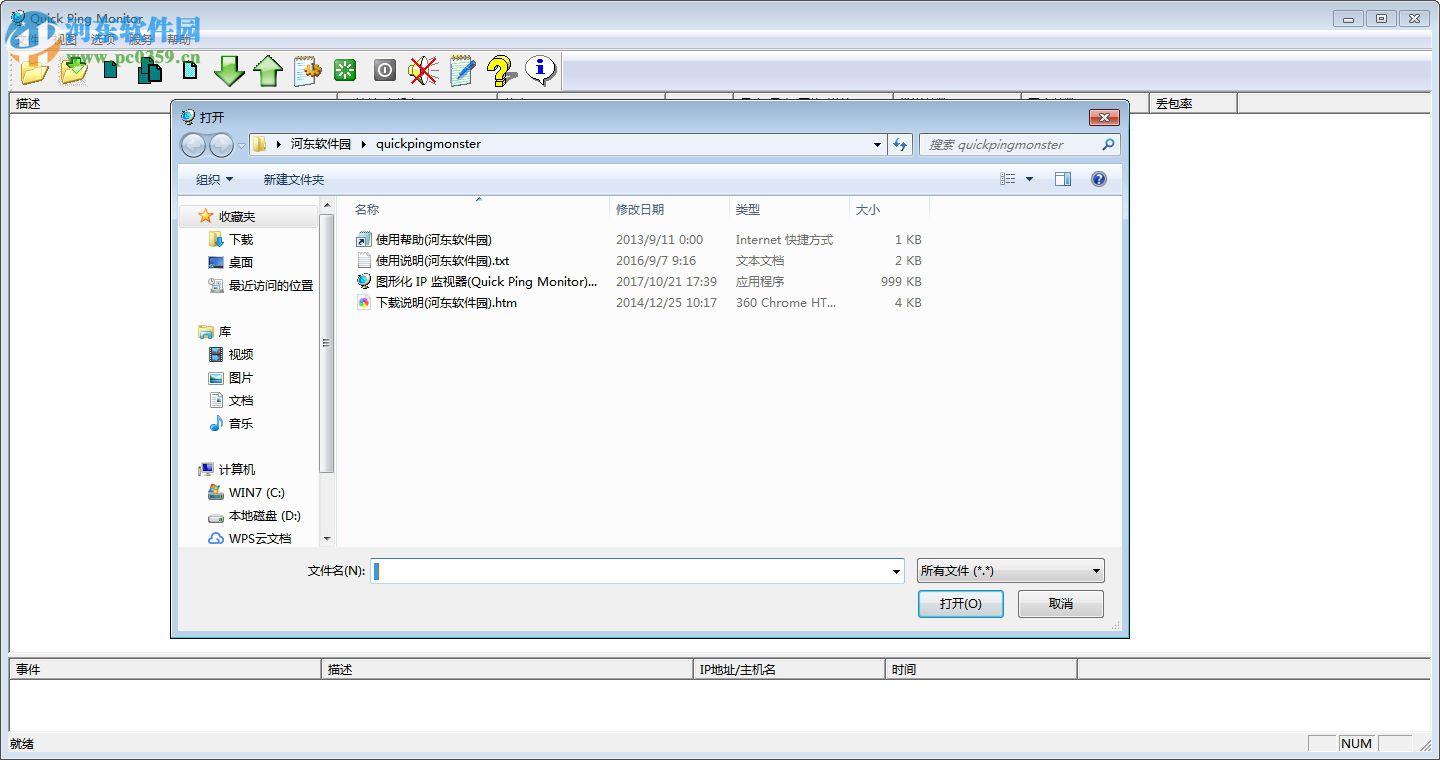
Task: Open the log notepad-with-pen toolbar icon
Action: click(461, 70)
